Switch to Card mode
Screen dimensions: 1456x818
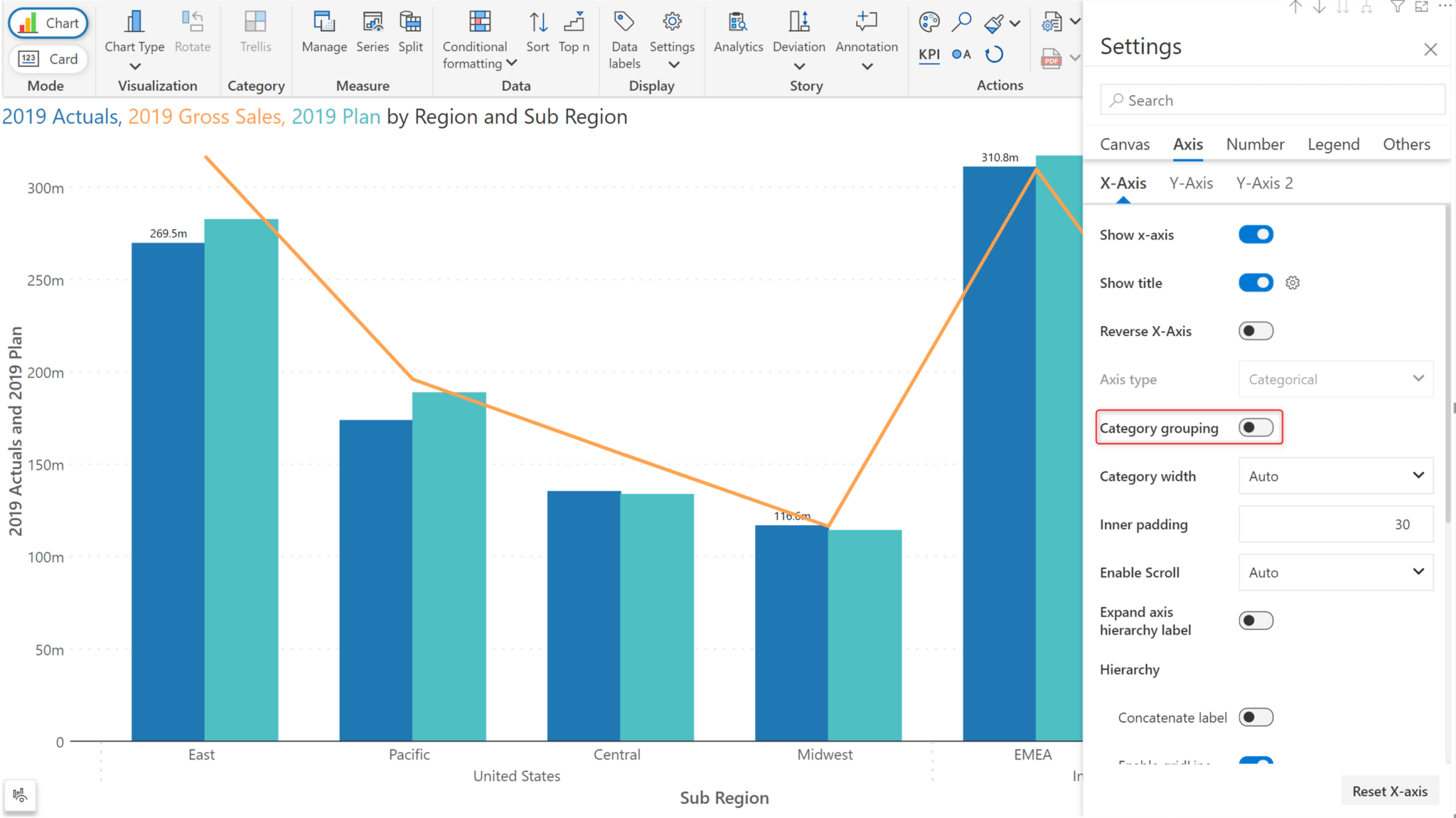48,59
